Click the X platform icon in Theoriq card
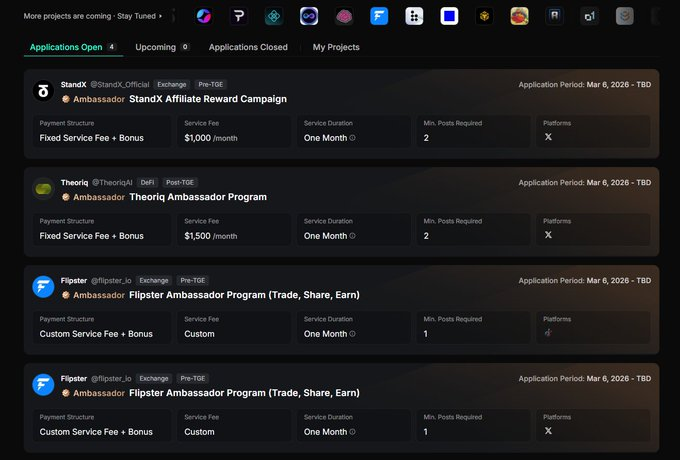The width and height of the screenshot is (680, 460). tap(548, 235)
